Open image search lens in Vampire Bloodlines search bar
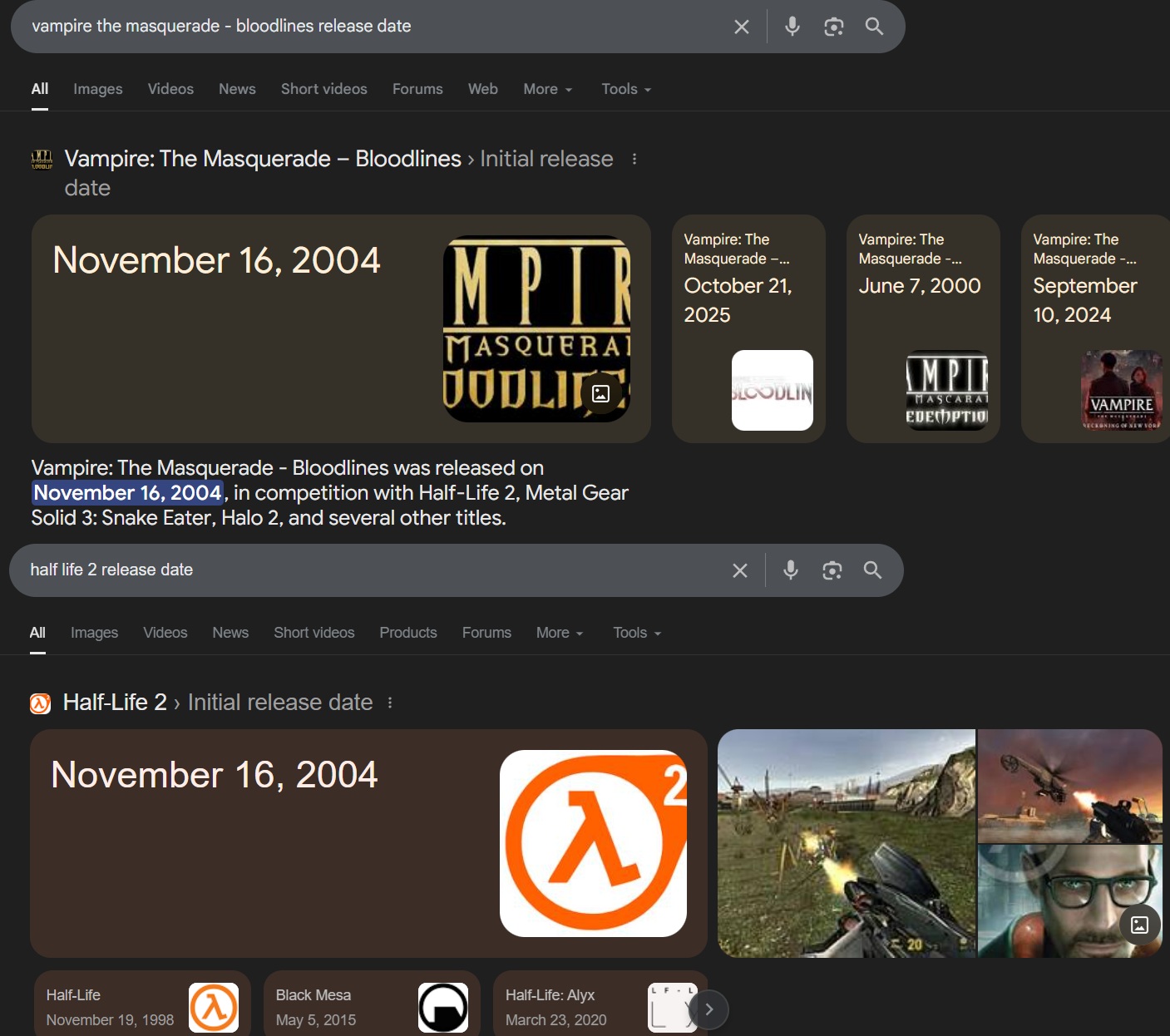Image resolution: width=1170 pixels, height=1036 pixels. (x=834, y=27)
